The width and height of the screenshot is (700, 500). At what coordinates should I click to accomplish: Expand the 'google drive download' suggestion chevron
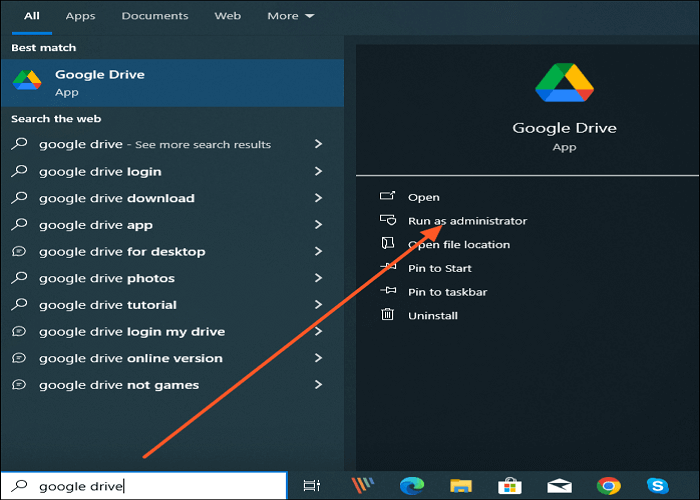(318, 198)
